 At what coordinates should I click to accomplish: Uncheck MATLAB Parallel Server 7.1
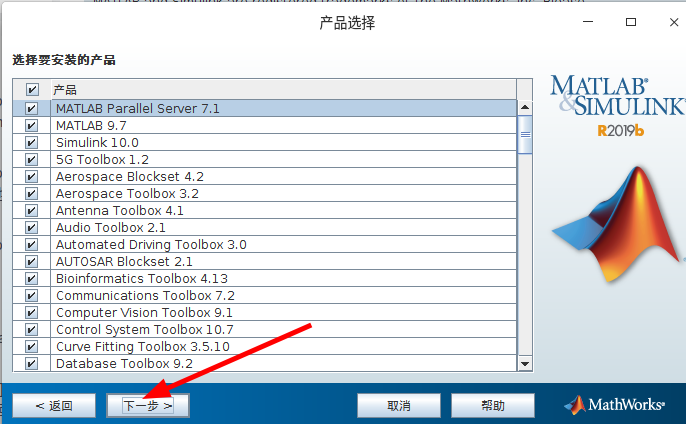31,108
